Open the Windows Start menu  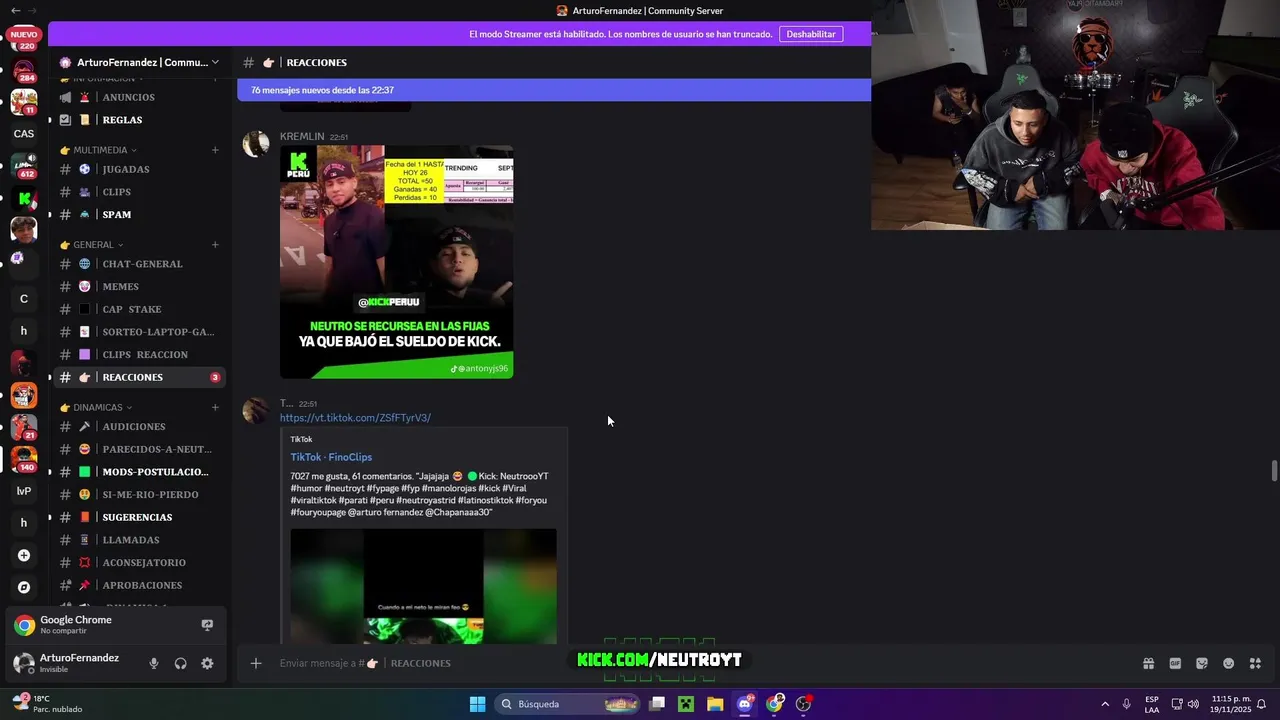tap(478, 704)
